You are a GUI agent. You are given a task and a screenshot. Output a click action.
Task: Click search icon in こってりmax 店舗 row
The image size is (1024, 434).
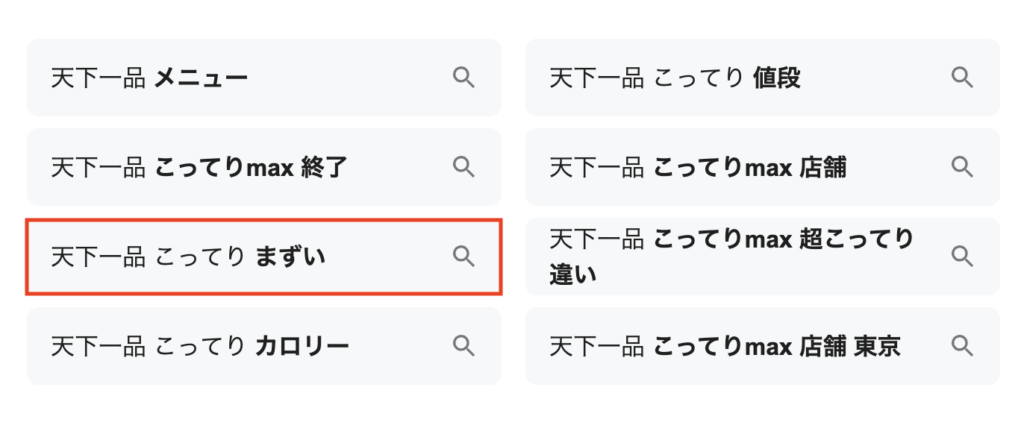click(963, 167)
